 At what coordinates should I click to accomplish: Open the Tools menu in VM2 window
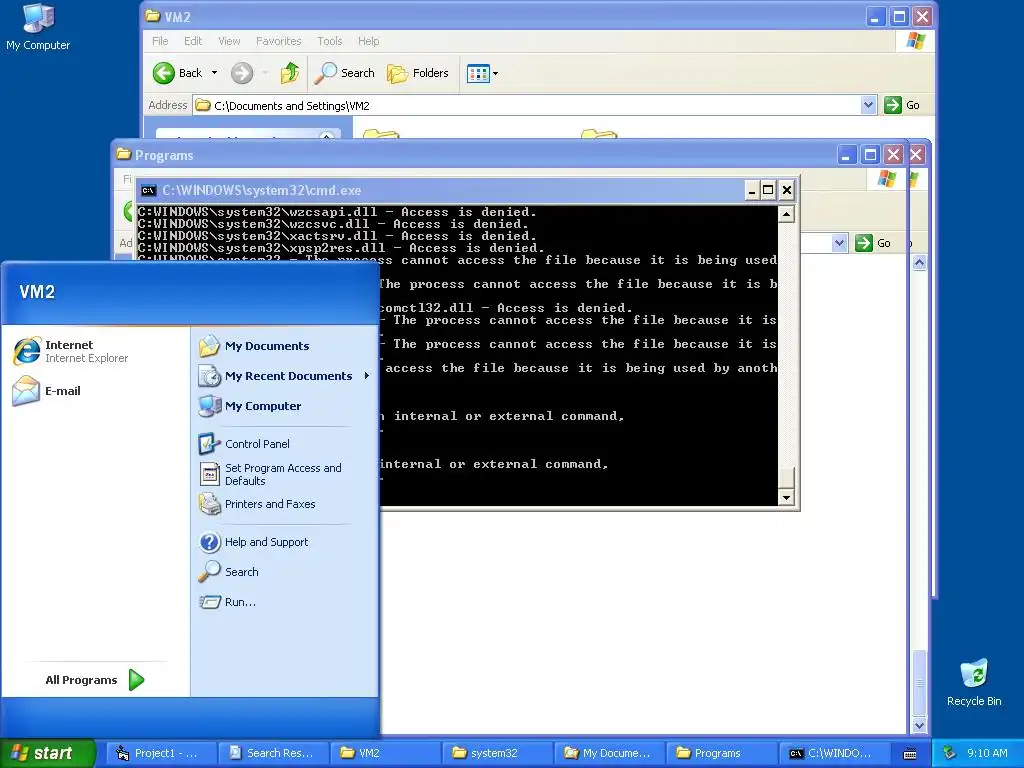330,41
